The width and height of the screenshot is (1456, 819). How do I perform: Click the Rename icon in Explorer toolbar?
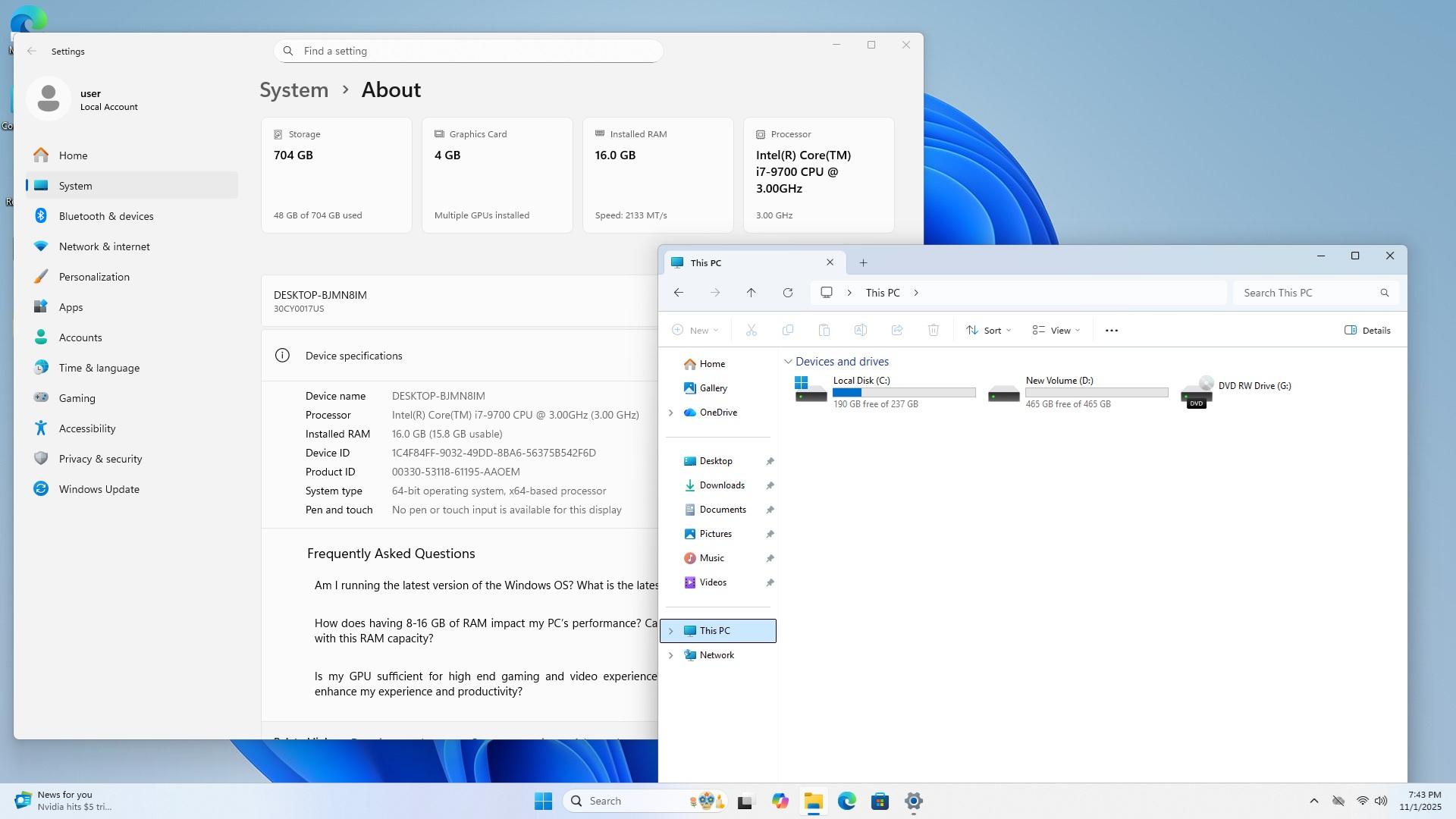[x=861, y=331]
